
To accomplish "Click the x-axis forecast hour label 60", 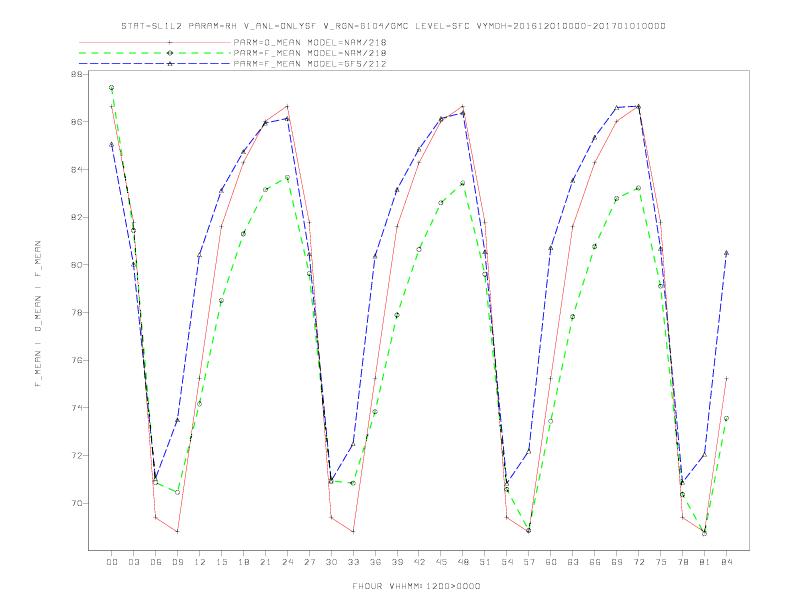I will pos(551,562).
